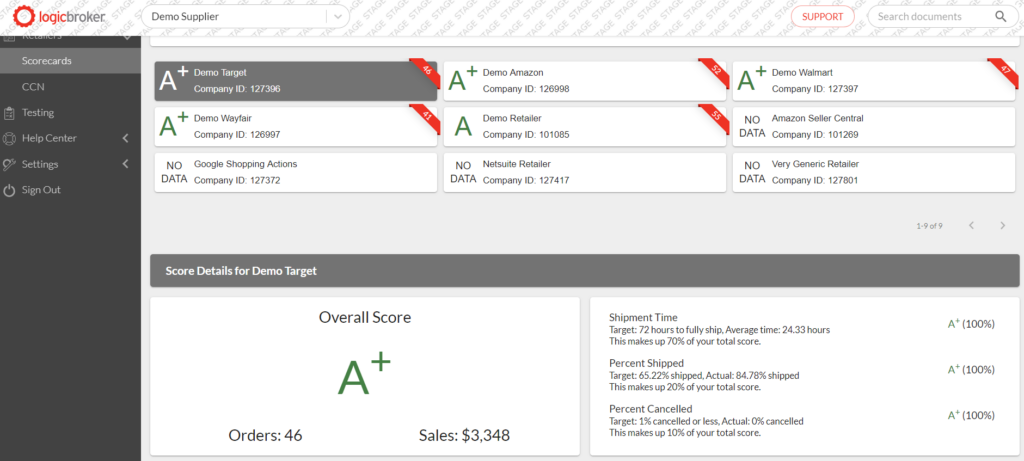Screen dimensions: 1024x461
Task: Click the red 41 ribbon on Demo Wayfair
Action: pos(424,118)
